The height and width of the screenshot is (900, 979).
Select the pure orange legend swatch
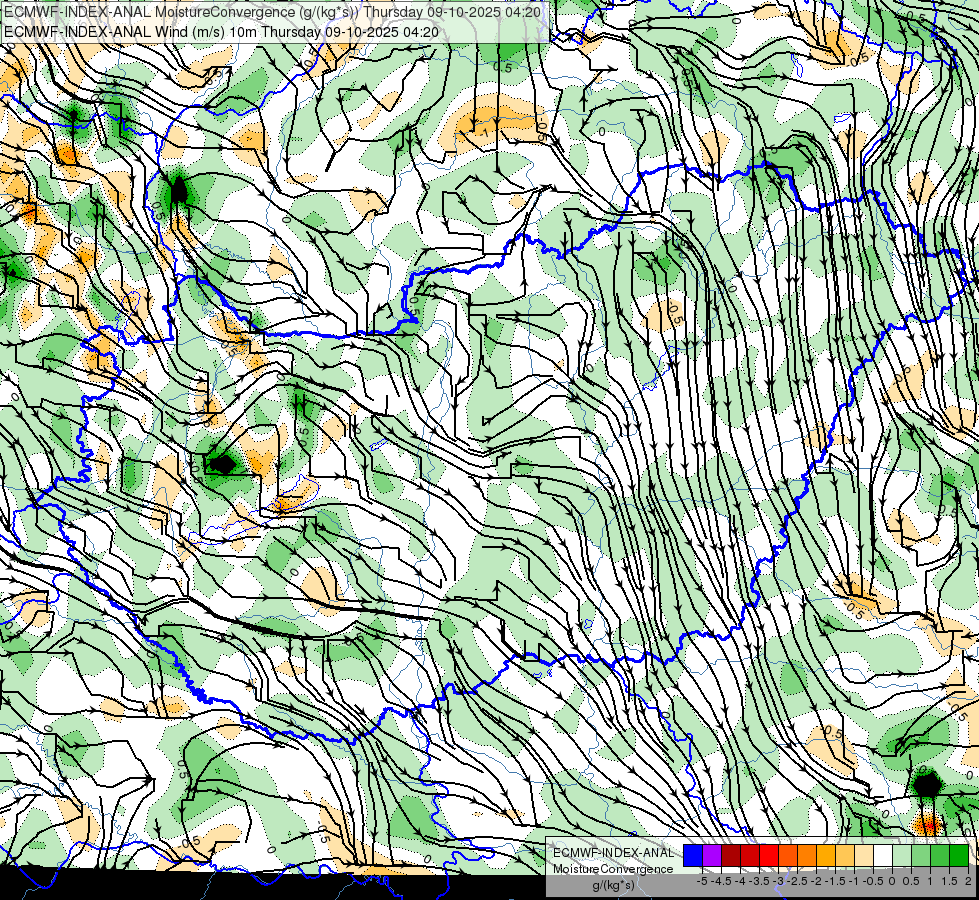[807, 856]
